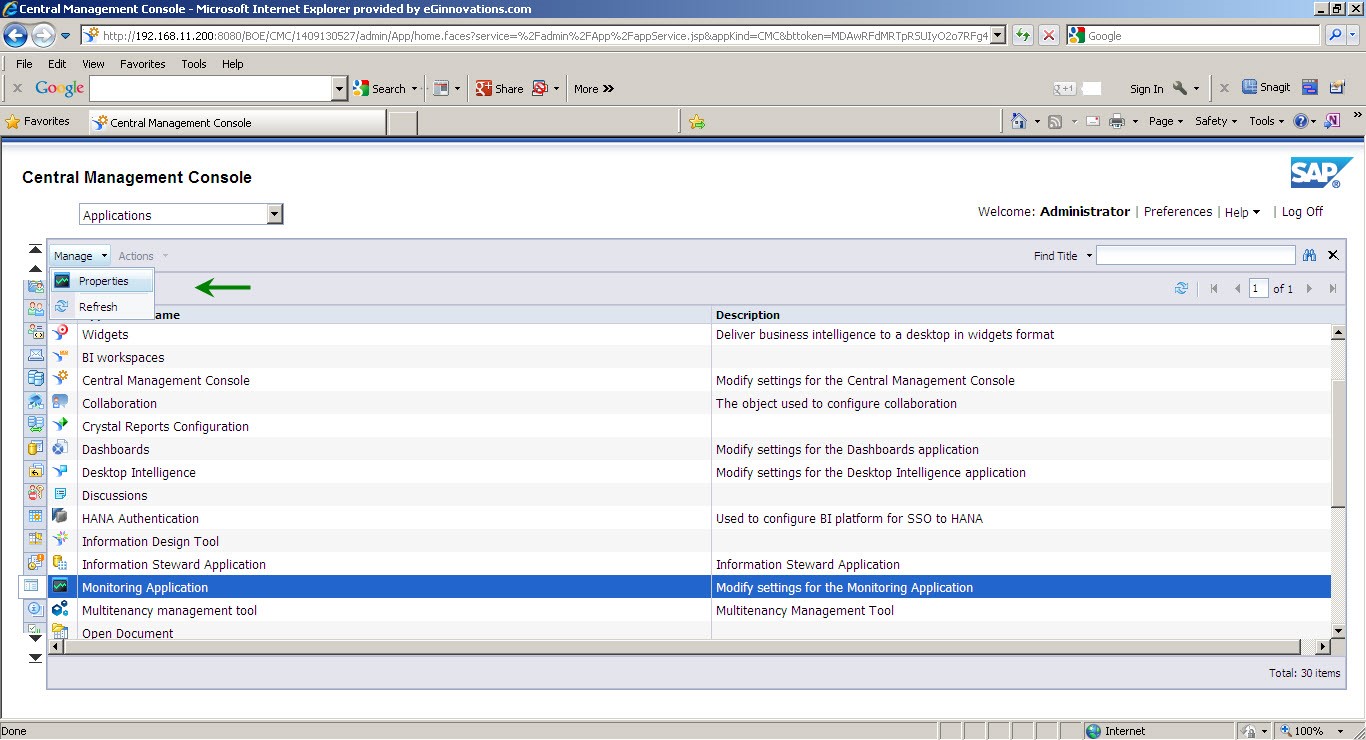1366x740 pixels.
Task: Open the Edit menu
Action: pos(57,64)
